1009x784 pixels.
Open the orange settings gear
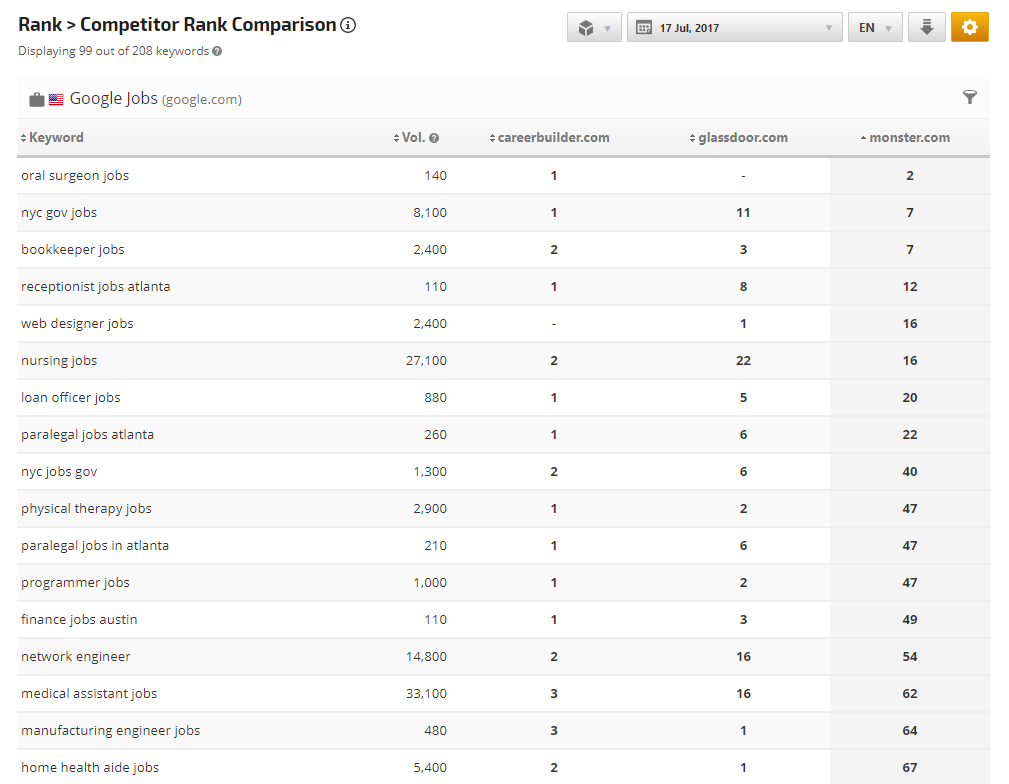[x=969, y=28]
